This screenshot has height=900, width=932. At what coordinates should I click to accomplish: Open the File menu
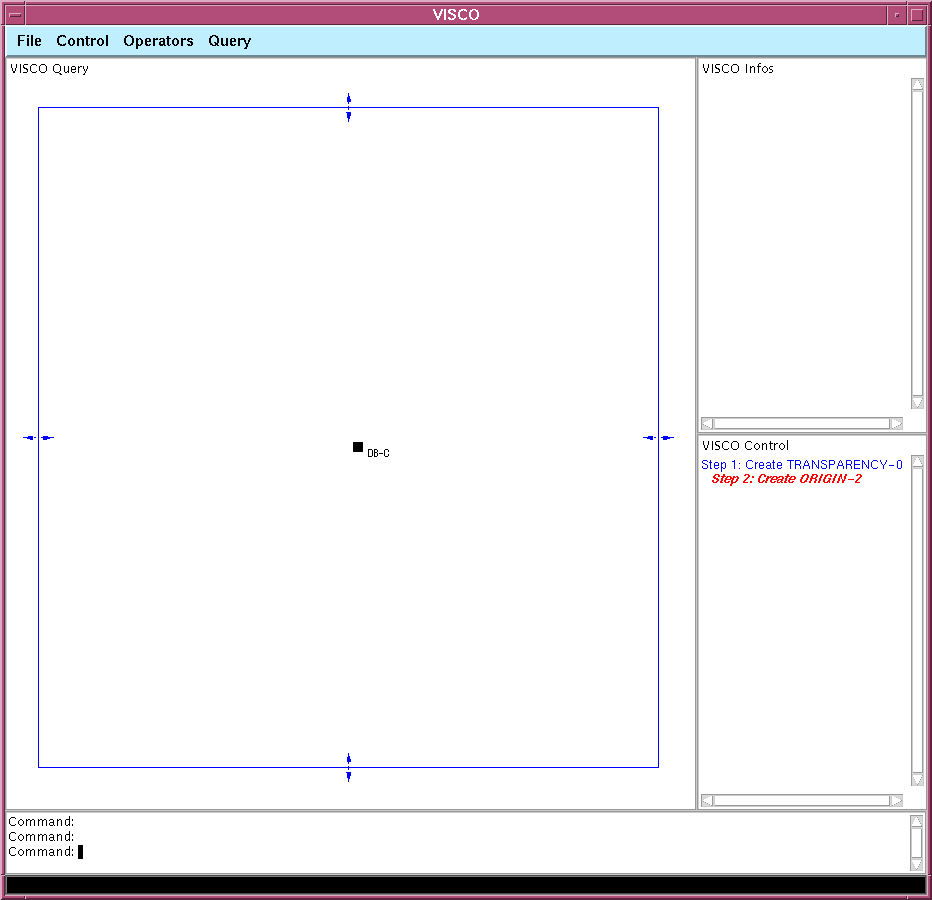coord(29,41)
